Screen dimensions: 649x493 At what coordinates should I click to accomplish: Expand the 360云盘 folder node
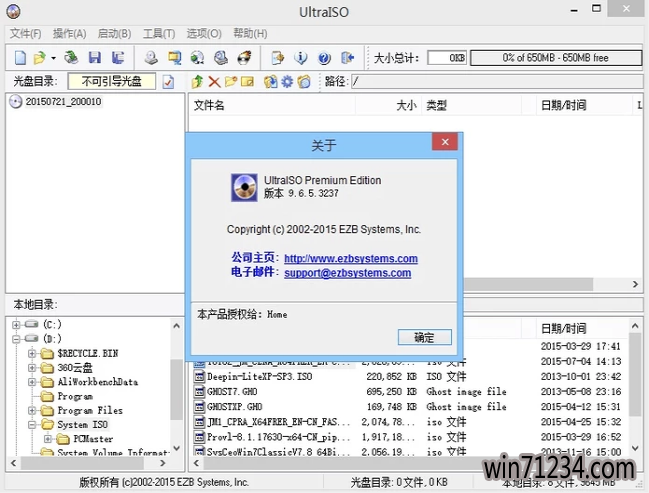[x=32, y=368]
